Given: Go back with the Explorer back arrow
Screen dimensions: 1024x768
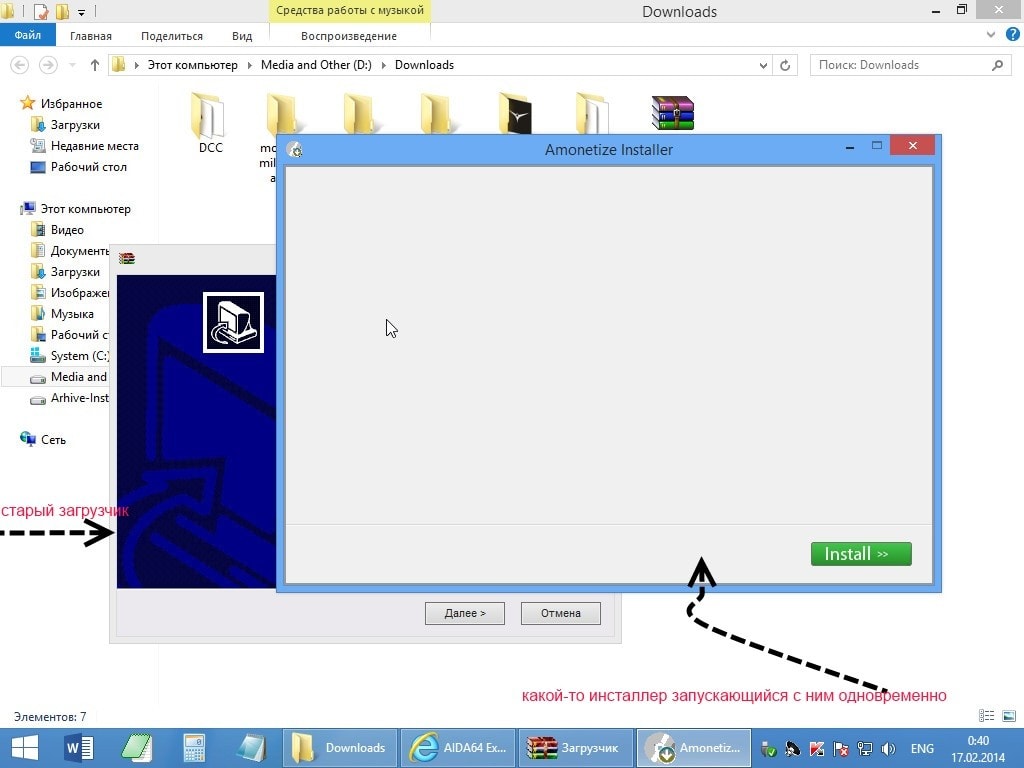Looking at the screenshot, I should click(x=20, y=65).
